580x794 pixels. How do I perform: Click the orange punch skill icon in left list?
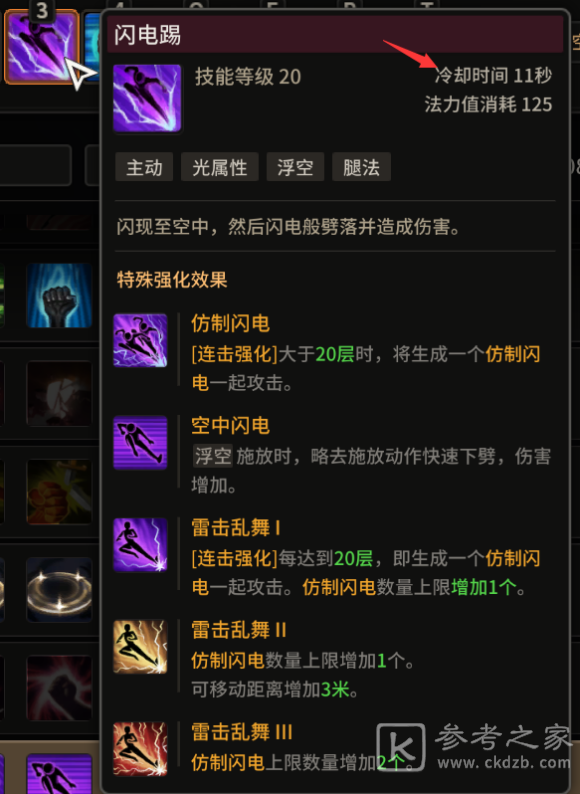59,492
